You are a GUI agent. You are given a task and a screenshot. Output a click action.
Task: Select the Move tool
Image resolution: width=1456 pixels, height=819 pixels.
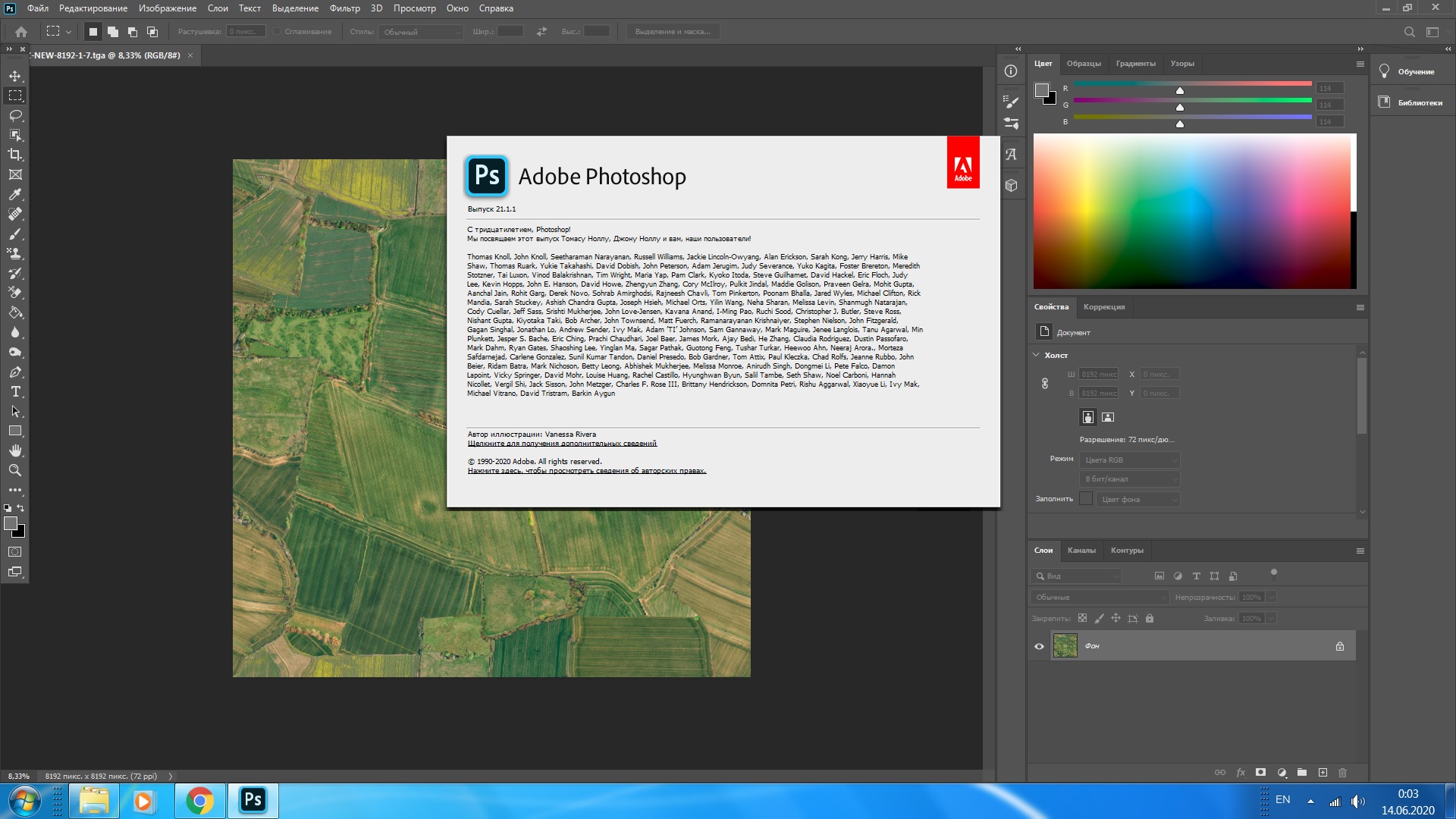(x=15, y=76)
